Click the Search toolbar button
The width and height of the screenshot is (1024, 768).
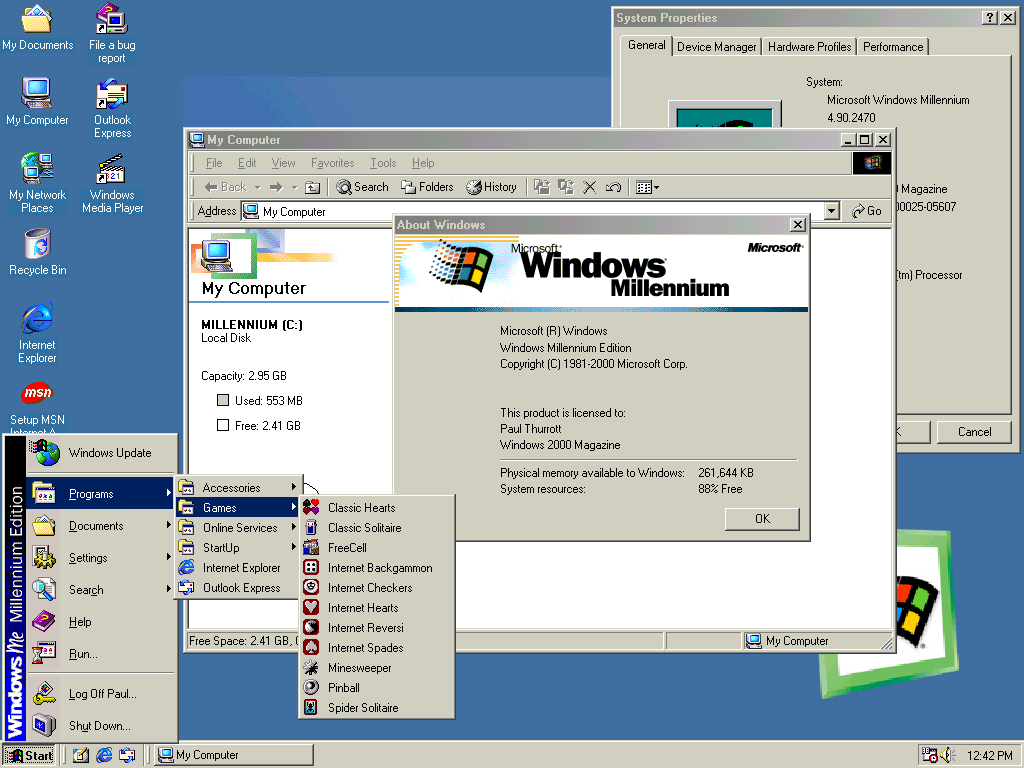click(362, 187)
